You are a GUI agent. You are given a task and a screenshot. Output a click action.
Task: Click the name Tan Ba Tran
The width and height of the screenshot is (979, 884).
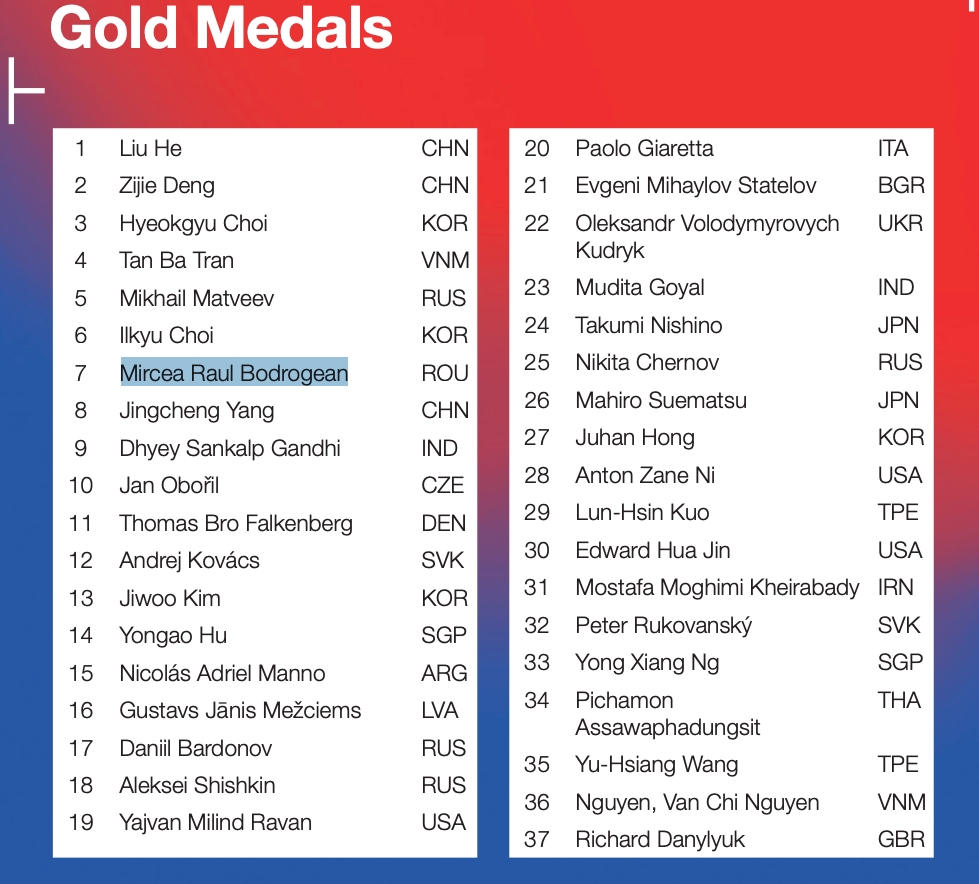(x=176, y=260)
